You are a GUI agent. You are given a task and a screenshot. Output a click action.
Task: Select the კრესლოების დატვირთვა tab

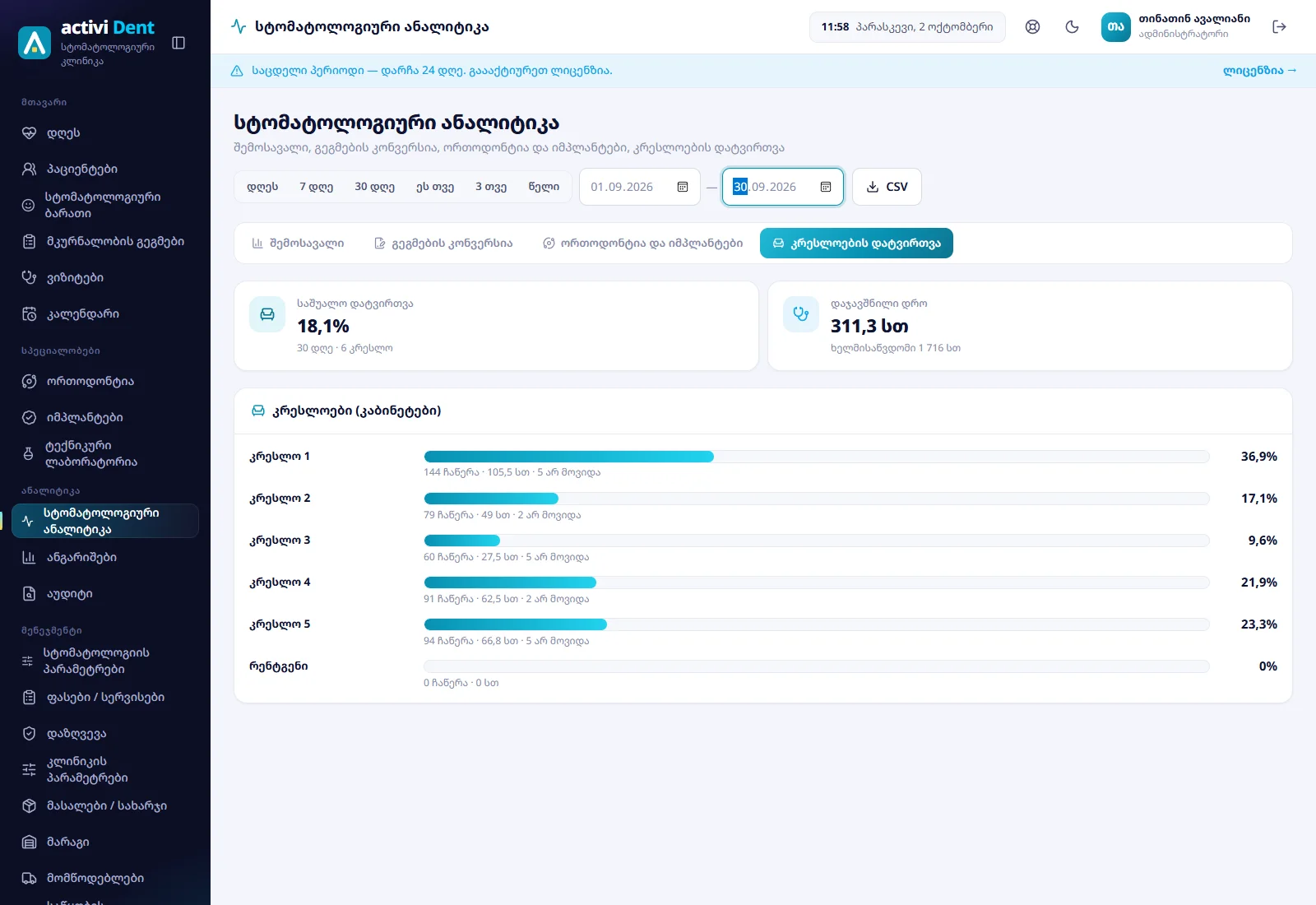click(856, 244)
